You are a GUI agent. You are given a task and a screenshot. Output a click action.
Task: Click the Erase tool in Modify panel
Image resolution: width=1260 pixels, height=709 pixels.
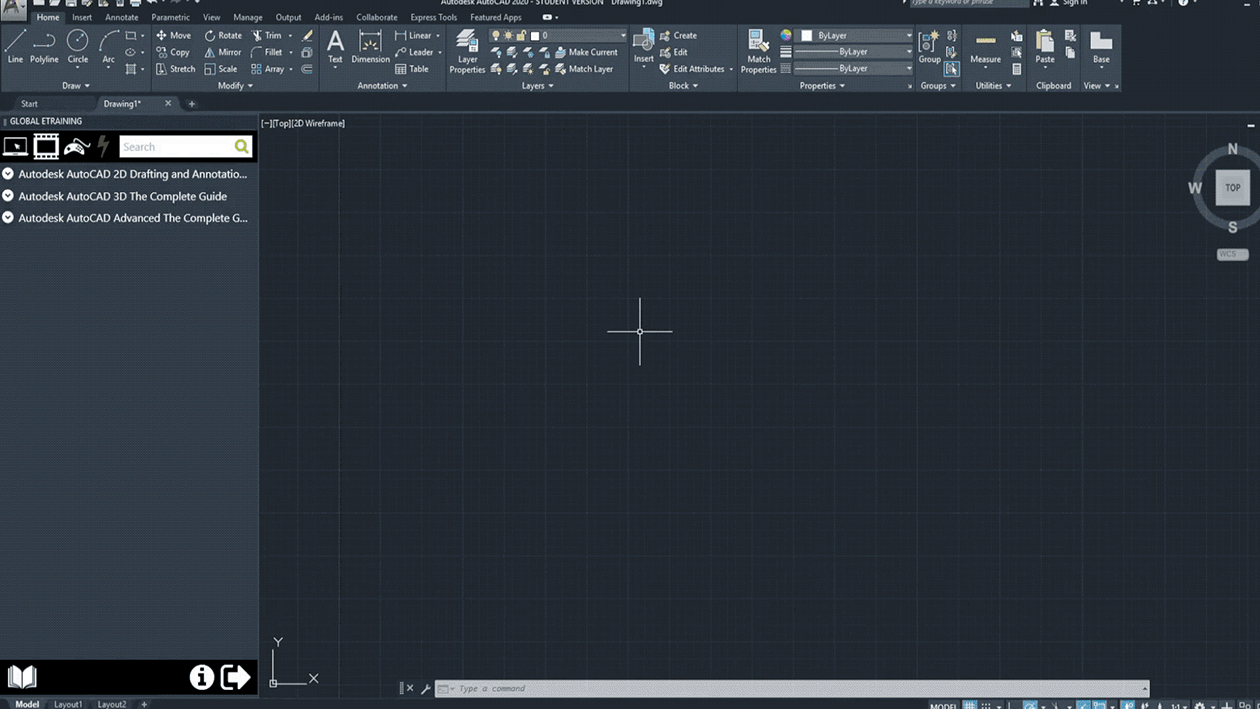point(307,35)
